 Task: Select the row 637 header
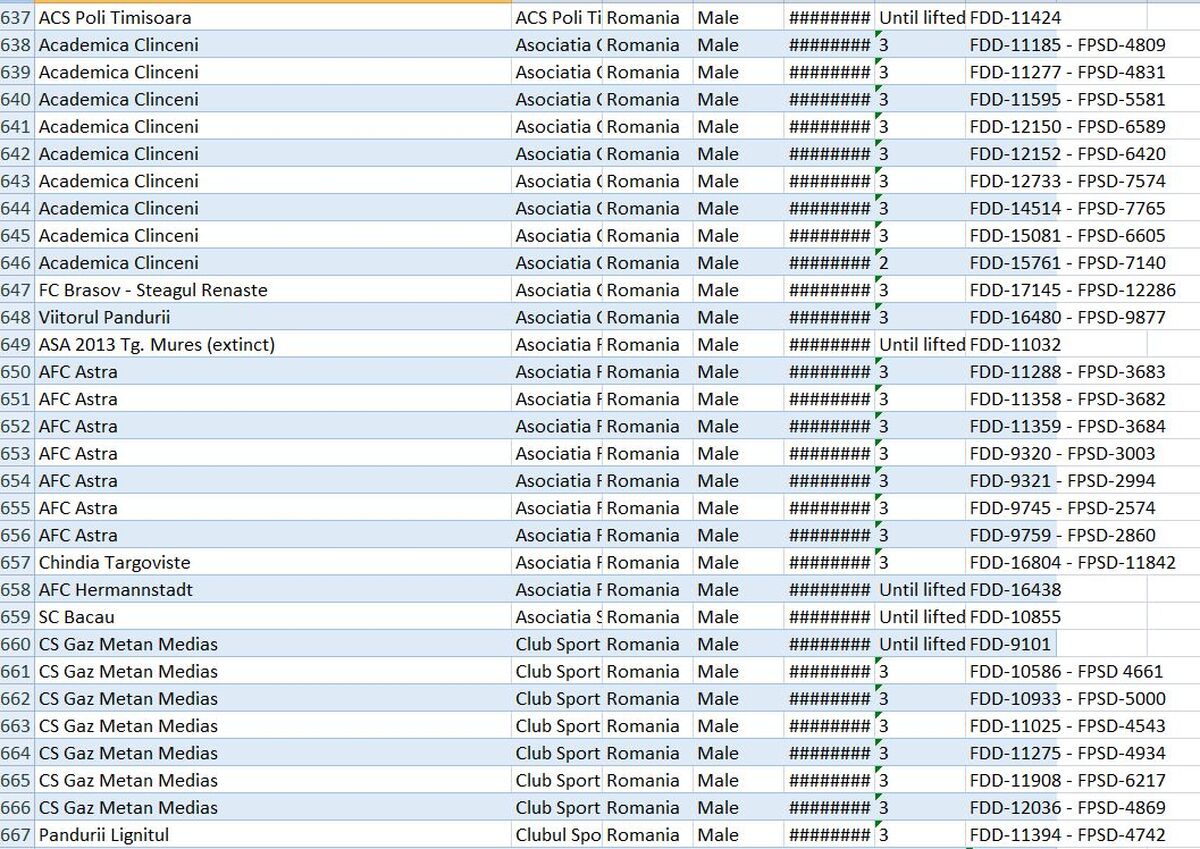(x=17, y=17)
